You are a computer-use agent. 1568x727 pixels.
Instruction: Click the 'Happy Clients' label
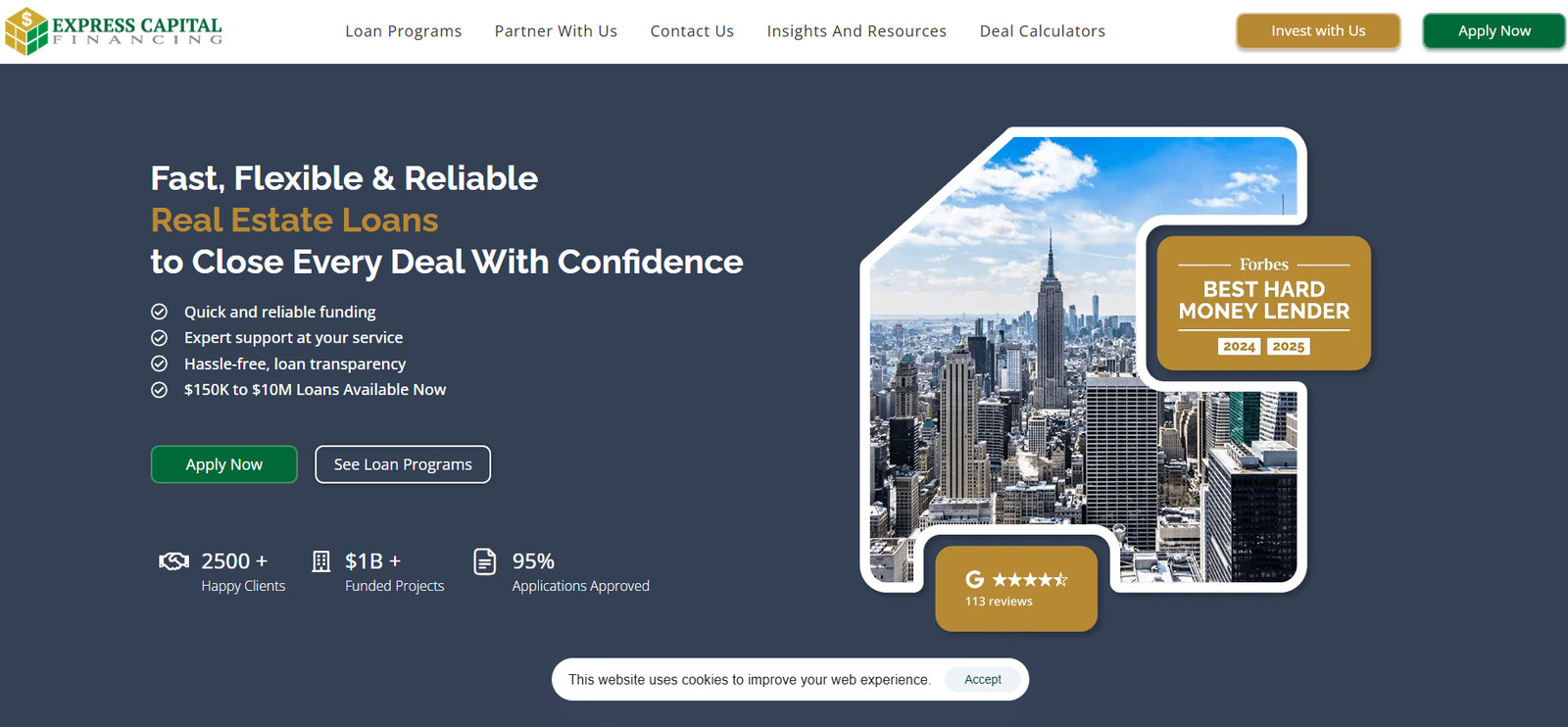[243, 586]
